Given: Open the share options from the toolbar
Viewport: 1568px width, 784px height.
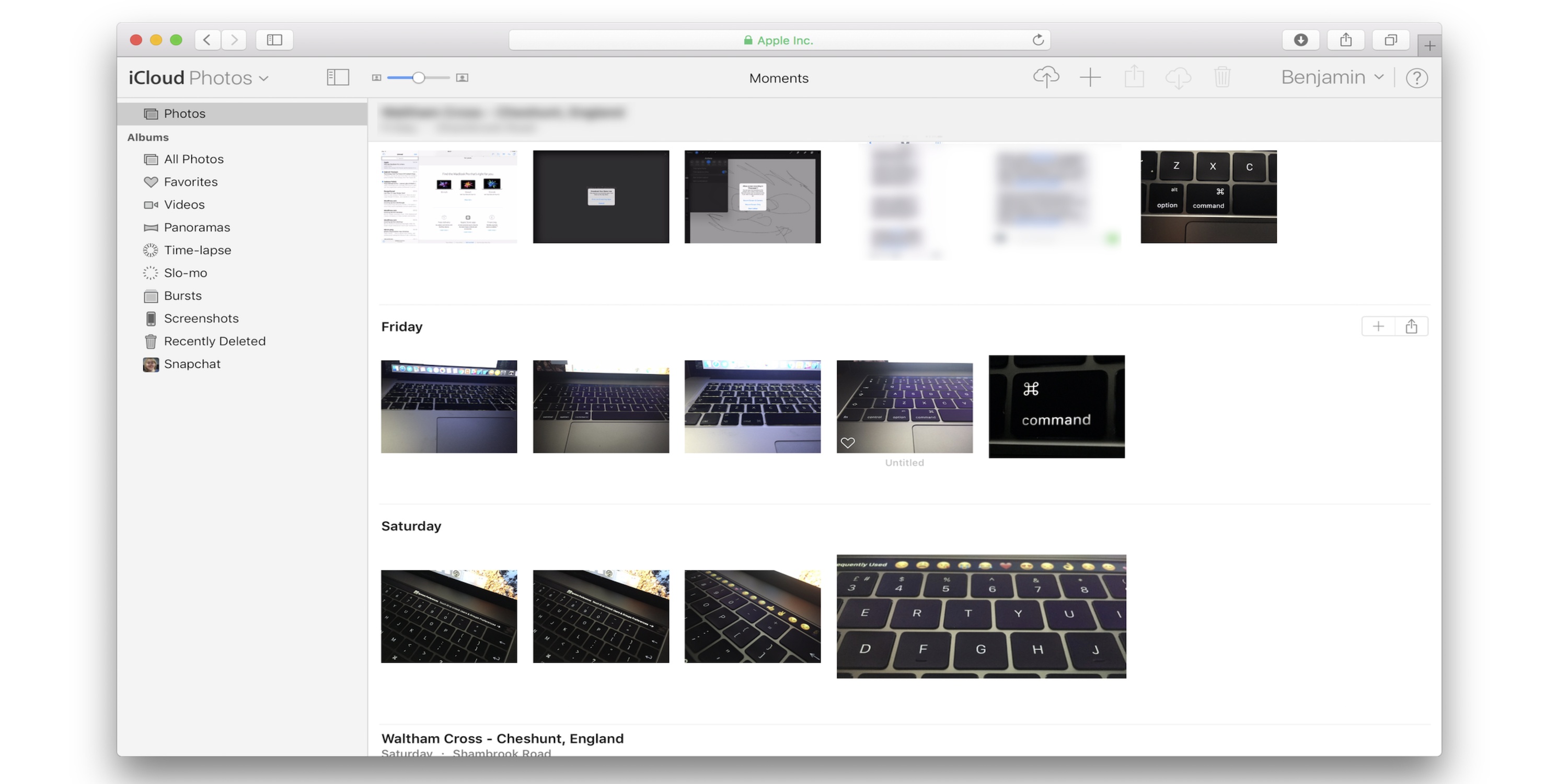Looking at the screenshot, I should 1134,77.
